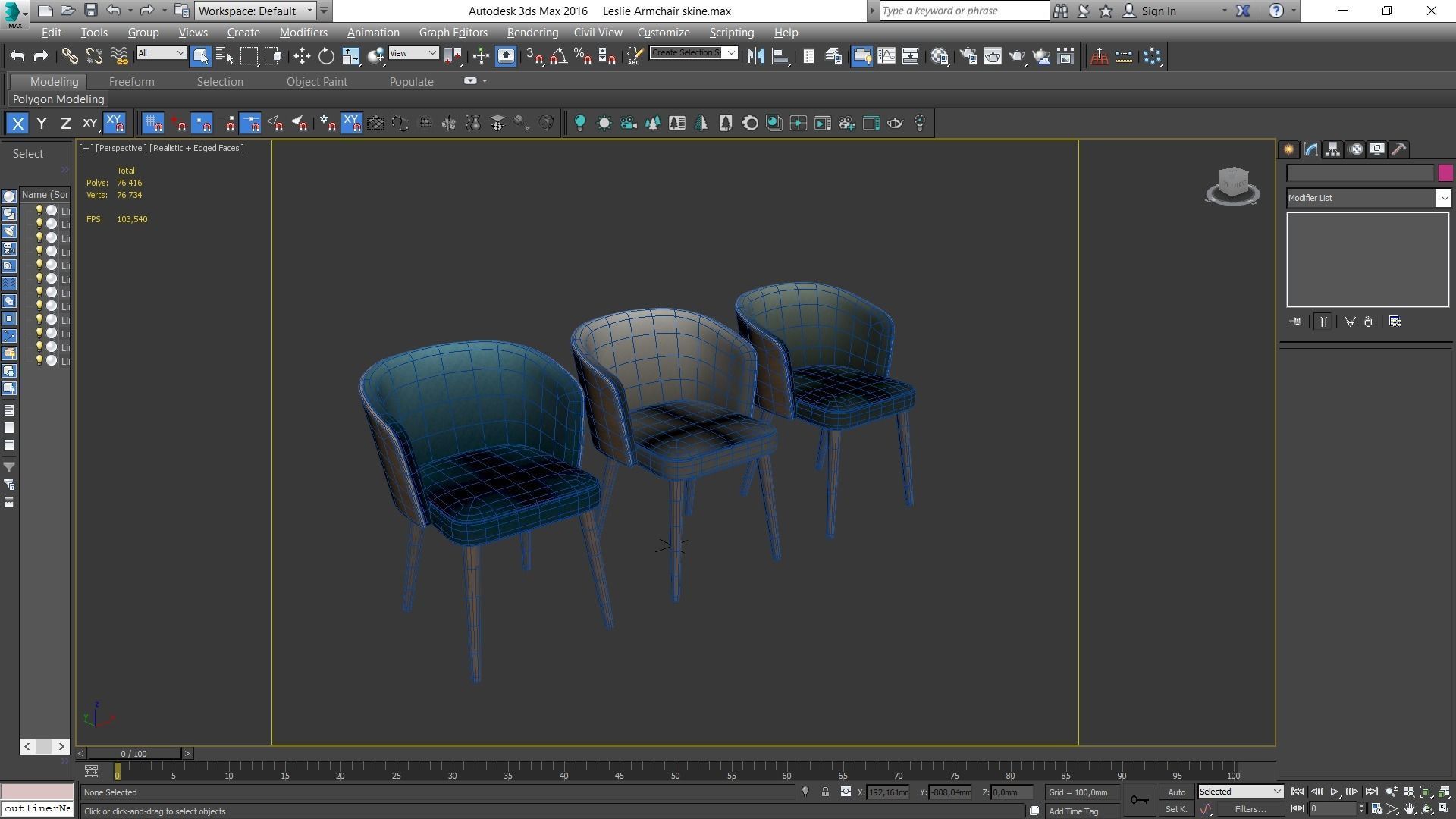Open the key filter Selected dropdown
This screenshot has height=819, width=1456.
click(1240, 792)
